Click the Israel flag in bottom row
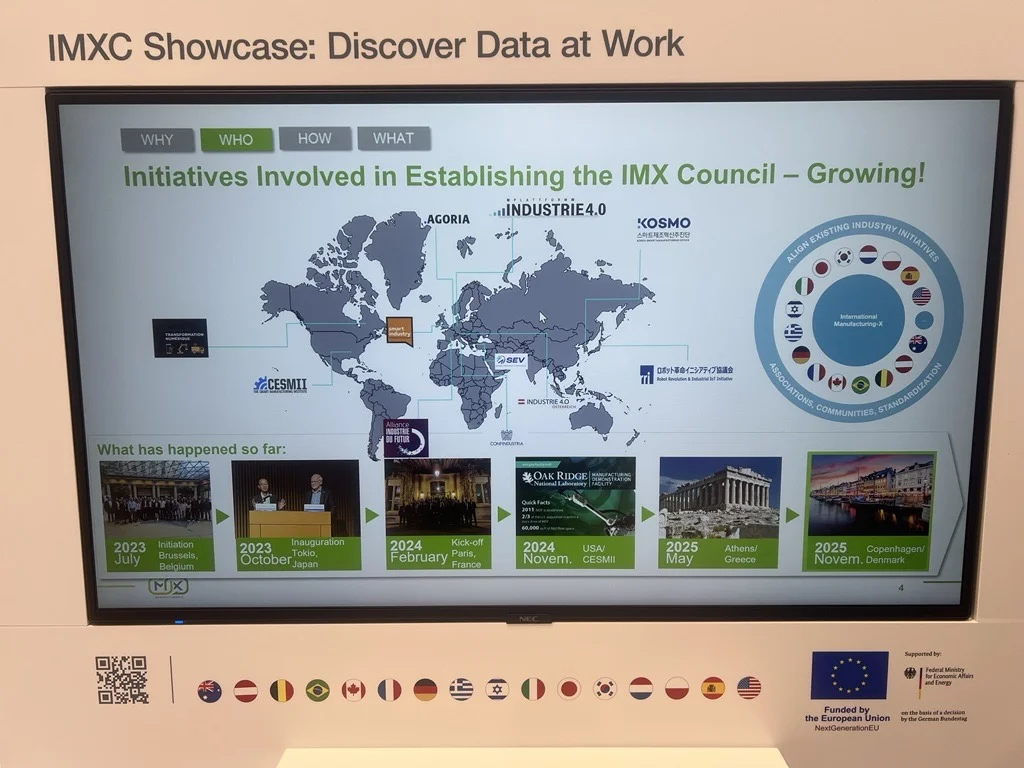Viewport: 1024px width, 768px height. coord(497,689)
